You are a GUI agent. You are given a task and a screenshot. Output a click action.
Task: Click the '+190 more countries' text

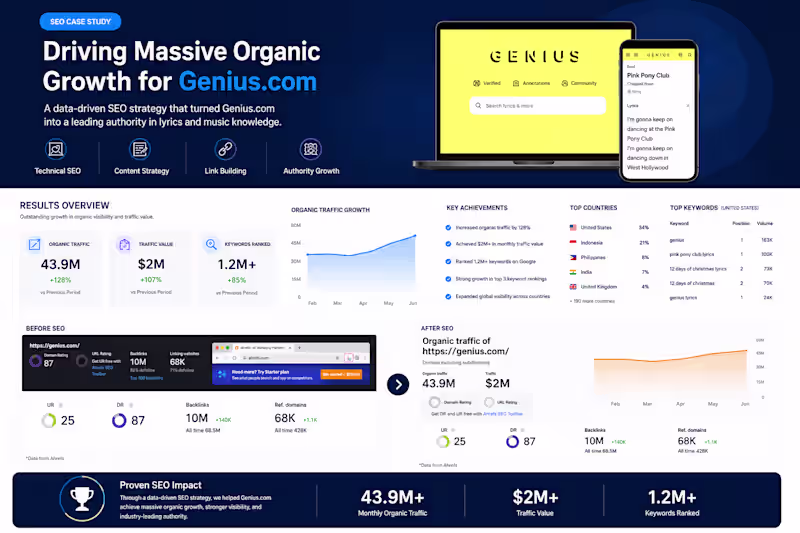[592, 301]
